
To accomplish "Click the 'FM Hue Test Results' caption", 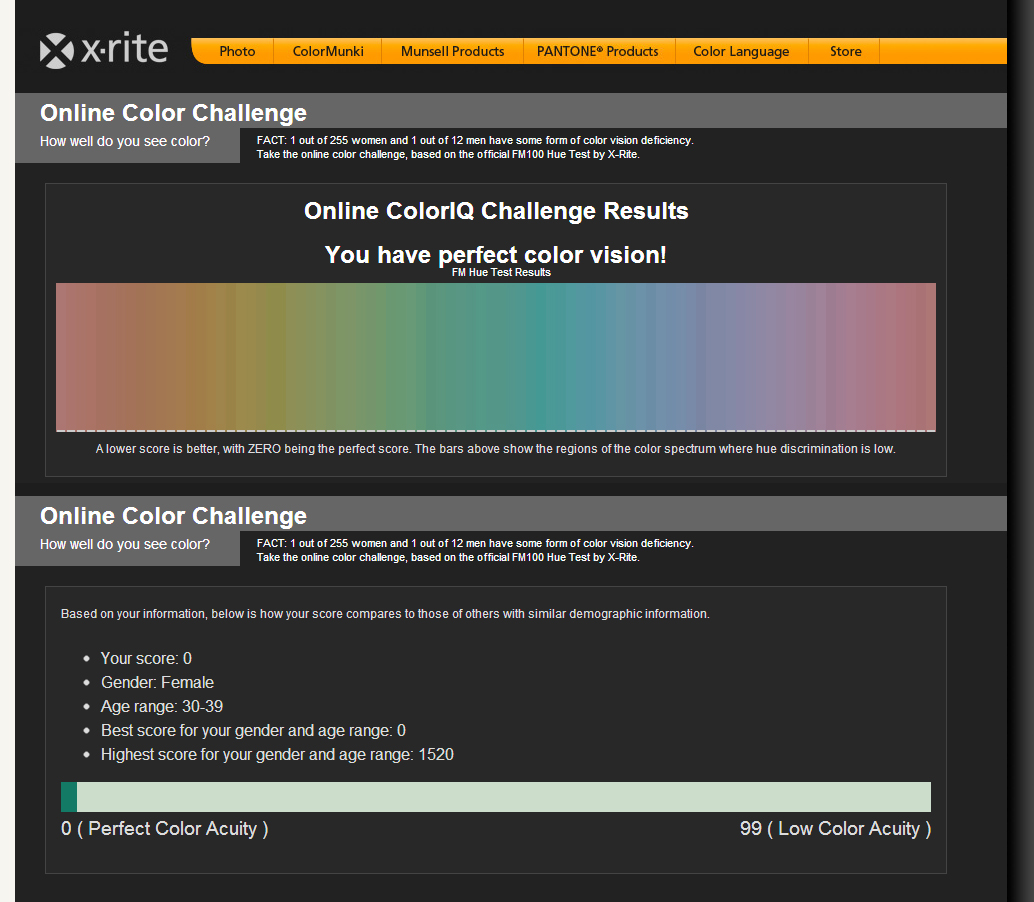I will coord(501,272).
